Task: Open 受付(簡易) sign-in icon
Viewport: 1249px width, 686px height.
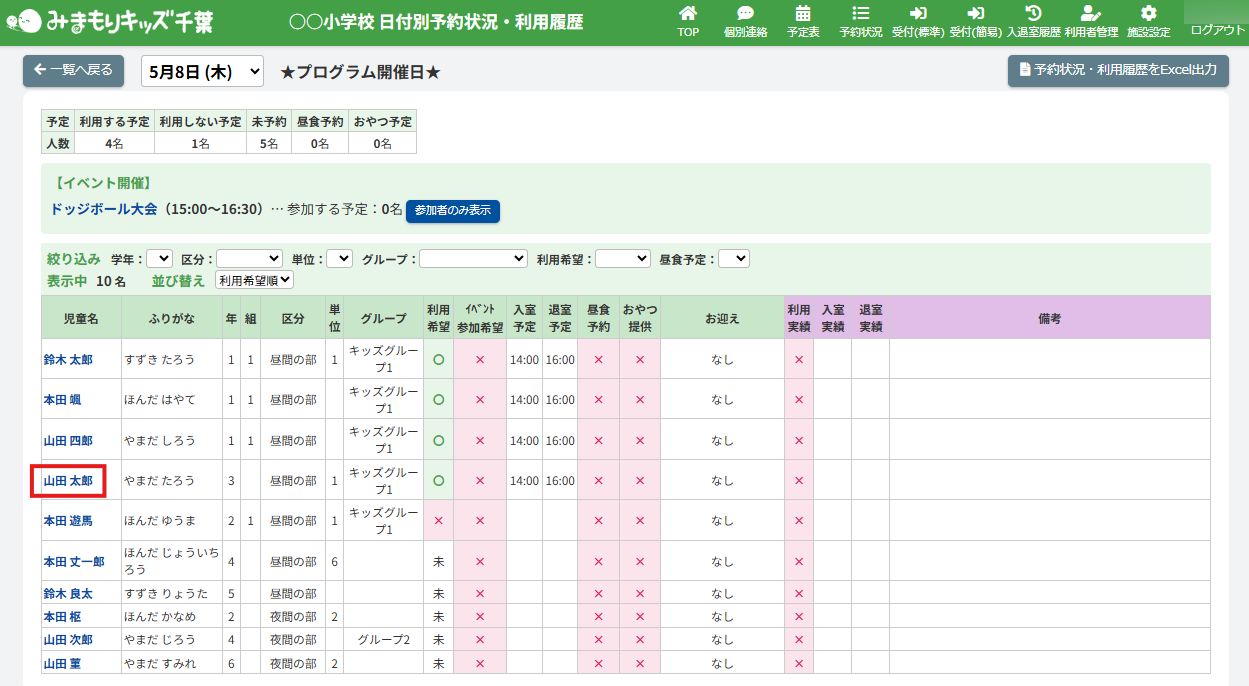Action: pyautogui.click(x=975, y=14)
